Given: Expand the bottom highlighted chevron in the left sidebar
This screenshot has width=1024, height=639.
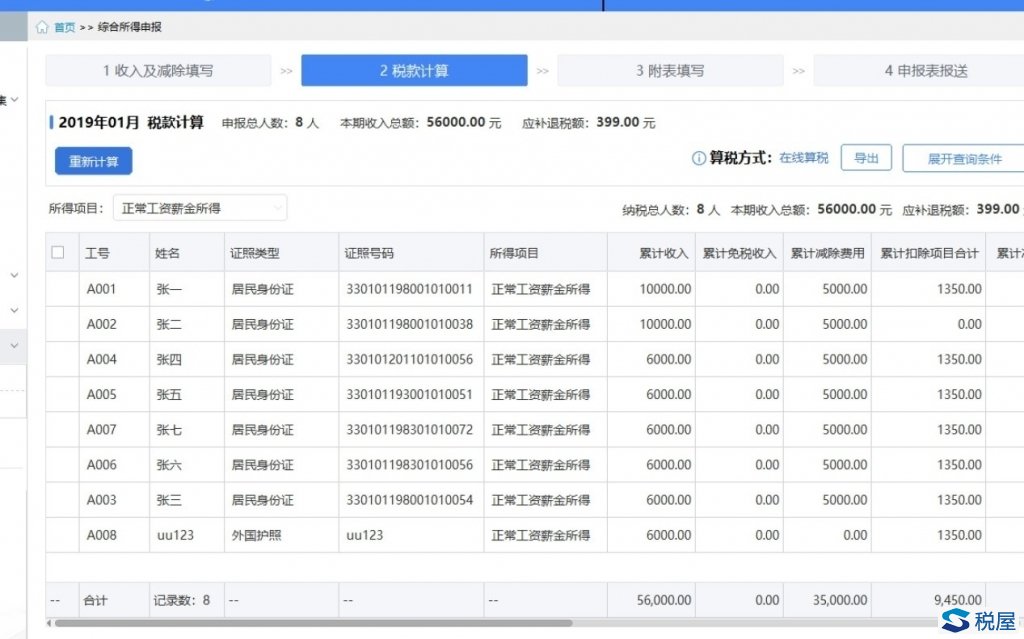Looking at the screenshot, I should [x=14, y=346].
